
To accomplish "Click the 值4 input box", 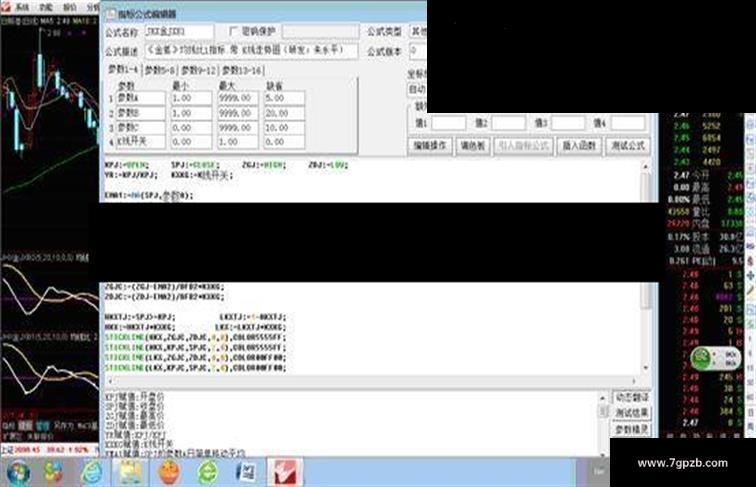I will (628, 123).
